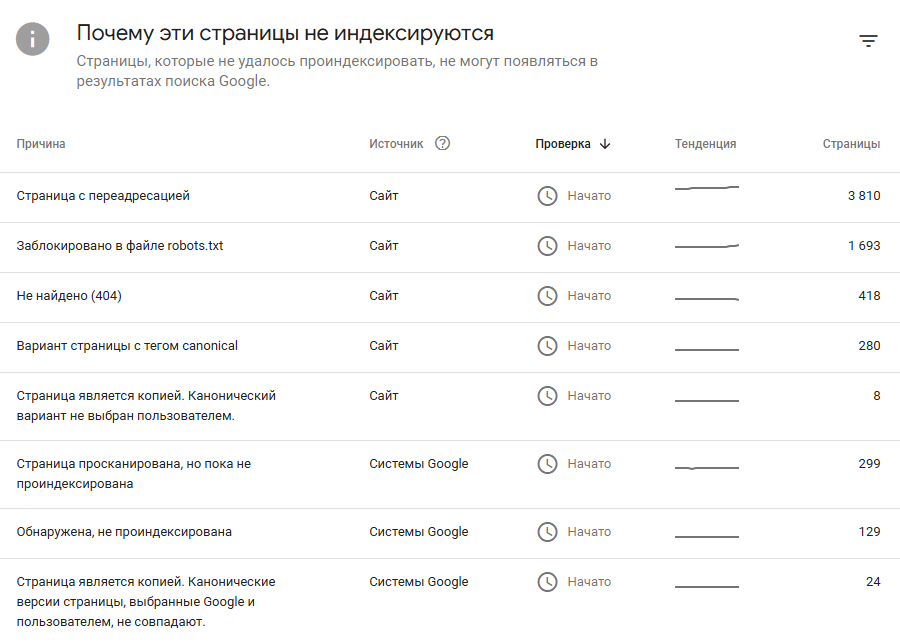Open the Не найдено (404) row
900x643 pixels.
point(69,296)
